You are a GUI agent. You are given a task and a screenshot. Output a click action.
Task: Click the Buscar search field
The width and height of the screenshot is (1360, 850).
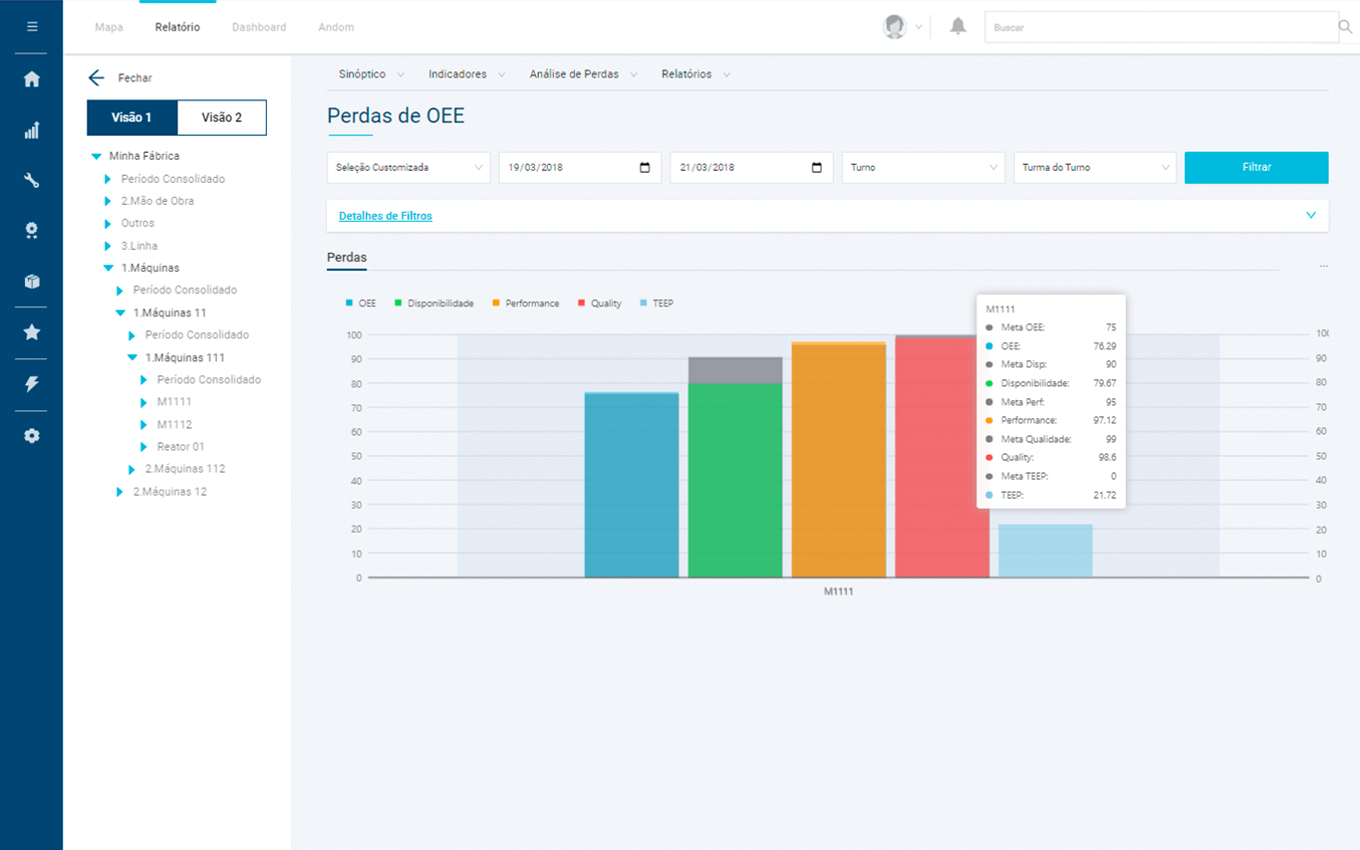1160,28
